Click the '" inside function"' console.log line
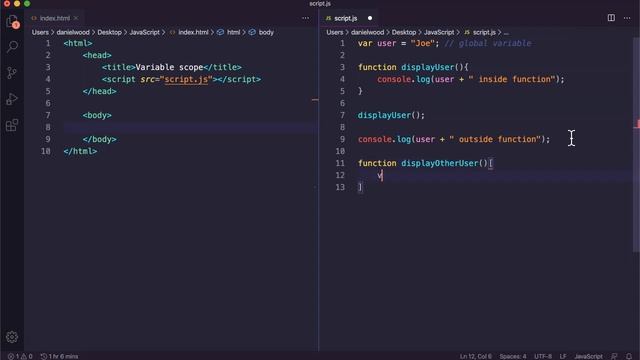Image resolution: width=640 pixels, height=360 pixels. coord(471,79)
